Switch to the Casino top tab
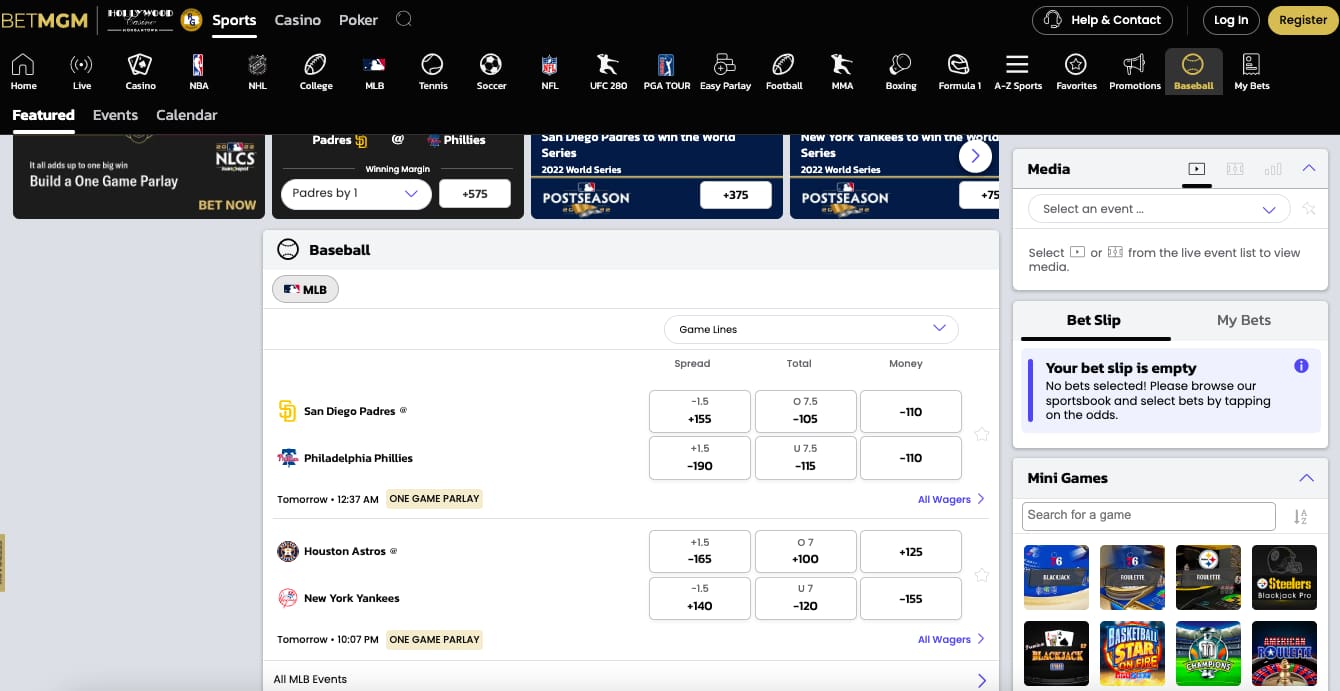The width and height of the screenshot is (1340, 691). click(298, 20)
